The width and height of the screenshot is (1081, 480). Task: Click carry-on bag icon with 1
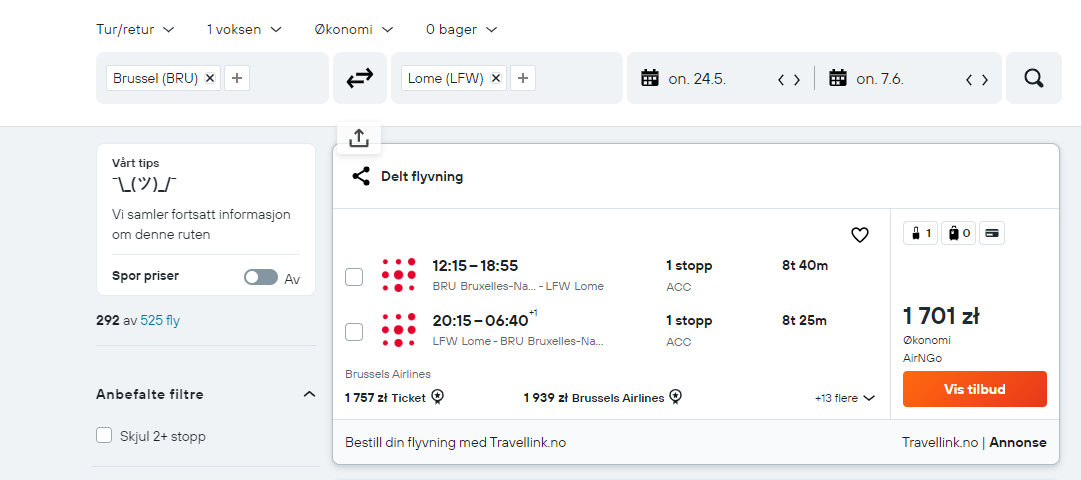coord(920,233)
